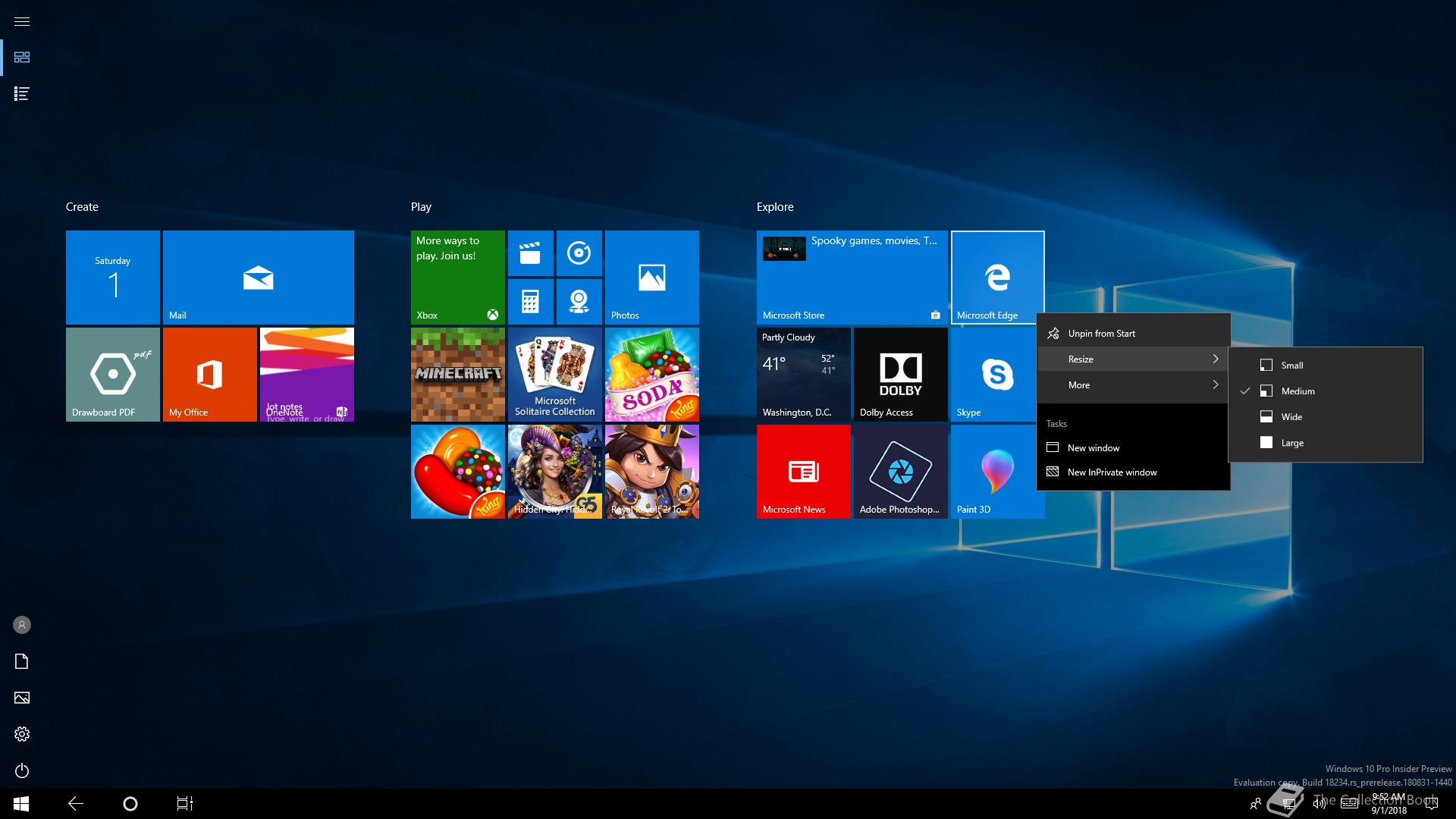1456x819 pixels.
Task: Click the Play group heading
Action: (421, 207)
